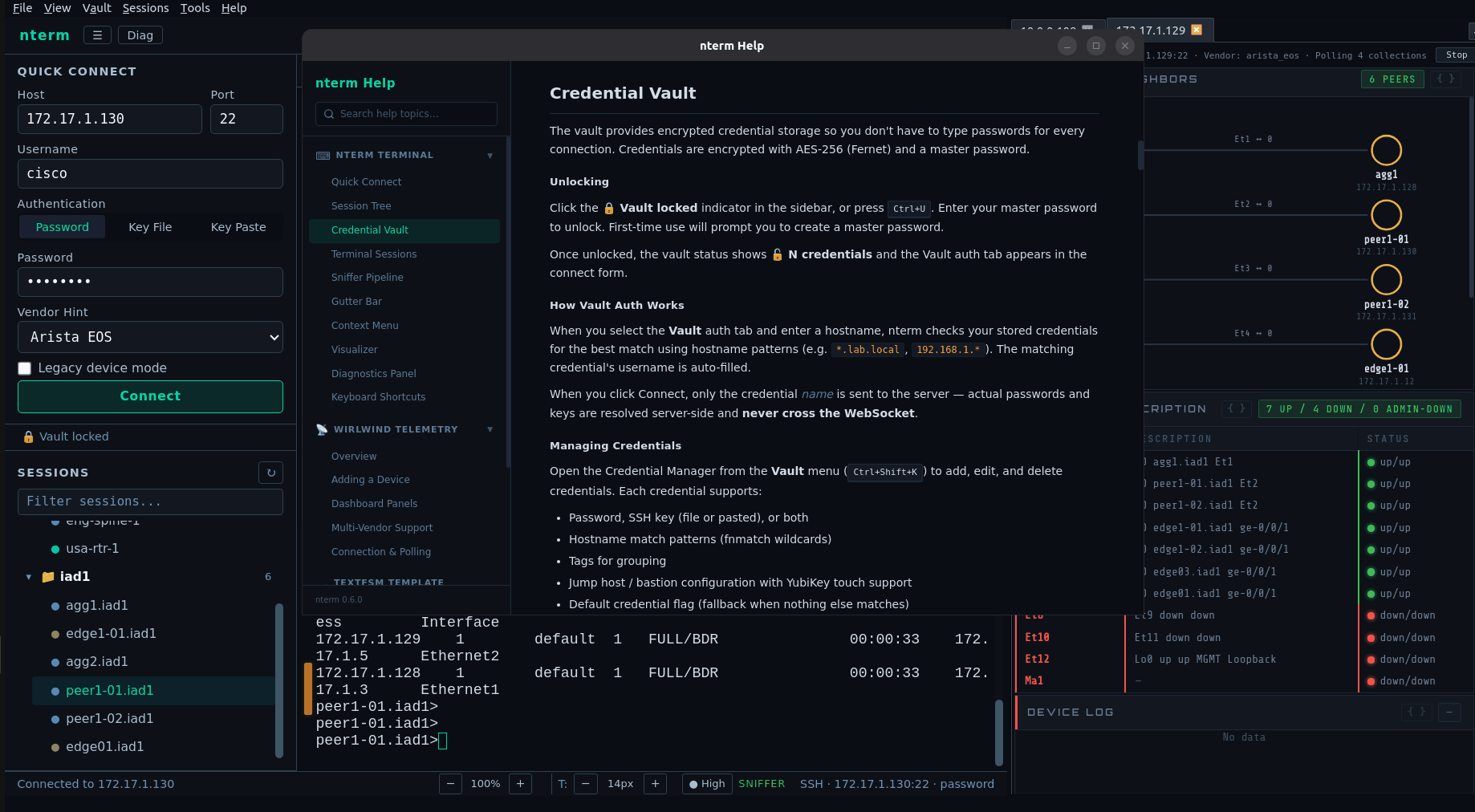This screenshot has width=1475, height=812.
Task: Click the search icon in help search field
Action: (330, 113)
